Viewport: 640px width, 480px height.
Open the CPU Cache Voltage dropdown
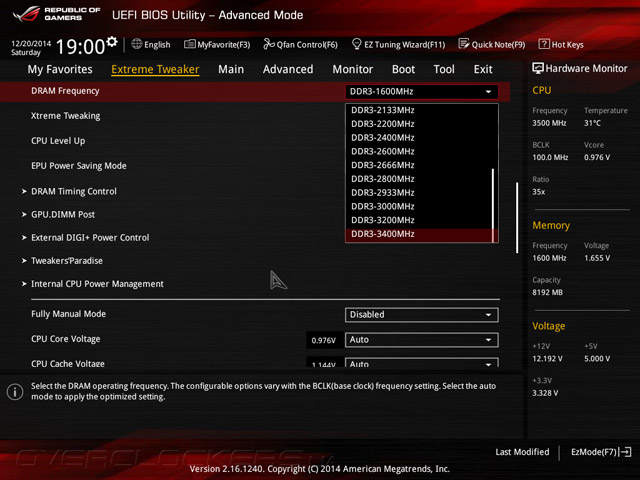(x=422, y=362)
